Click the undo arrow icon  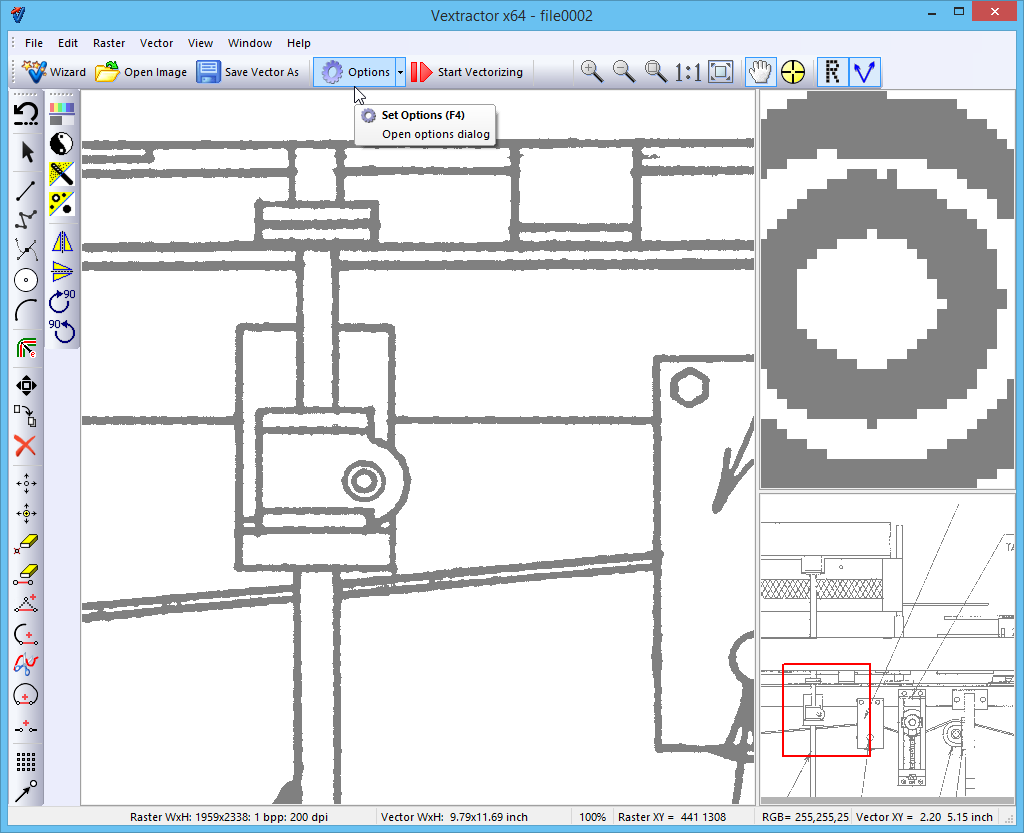(26, 113)
